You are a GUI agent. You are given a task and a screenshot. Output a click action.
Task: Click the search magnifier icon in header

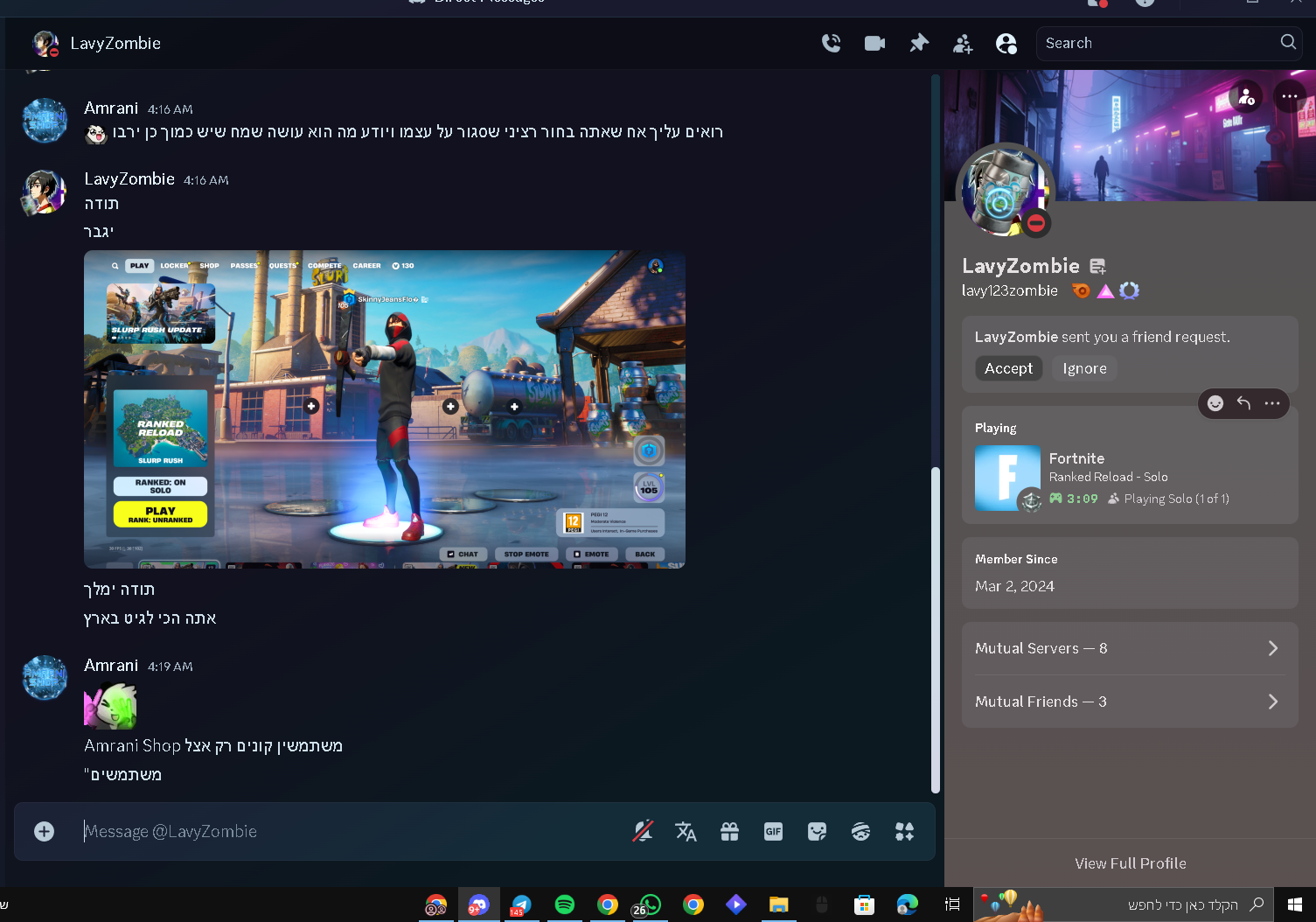[1288, 42]
